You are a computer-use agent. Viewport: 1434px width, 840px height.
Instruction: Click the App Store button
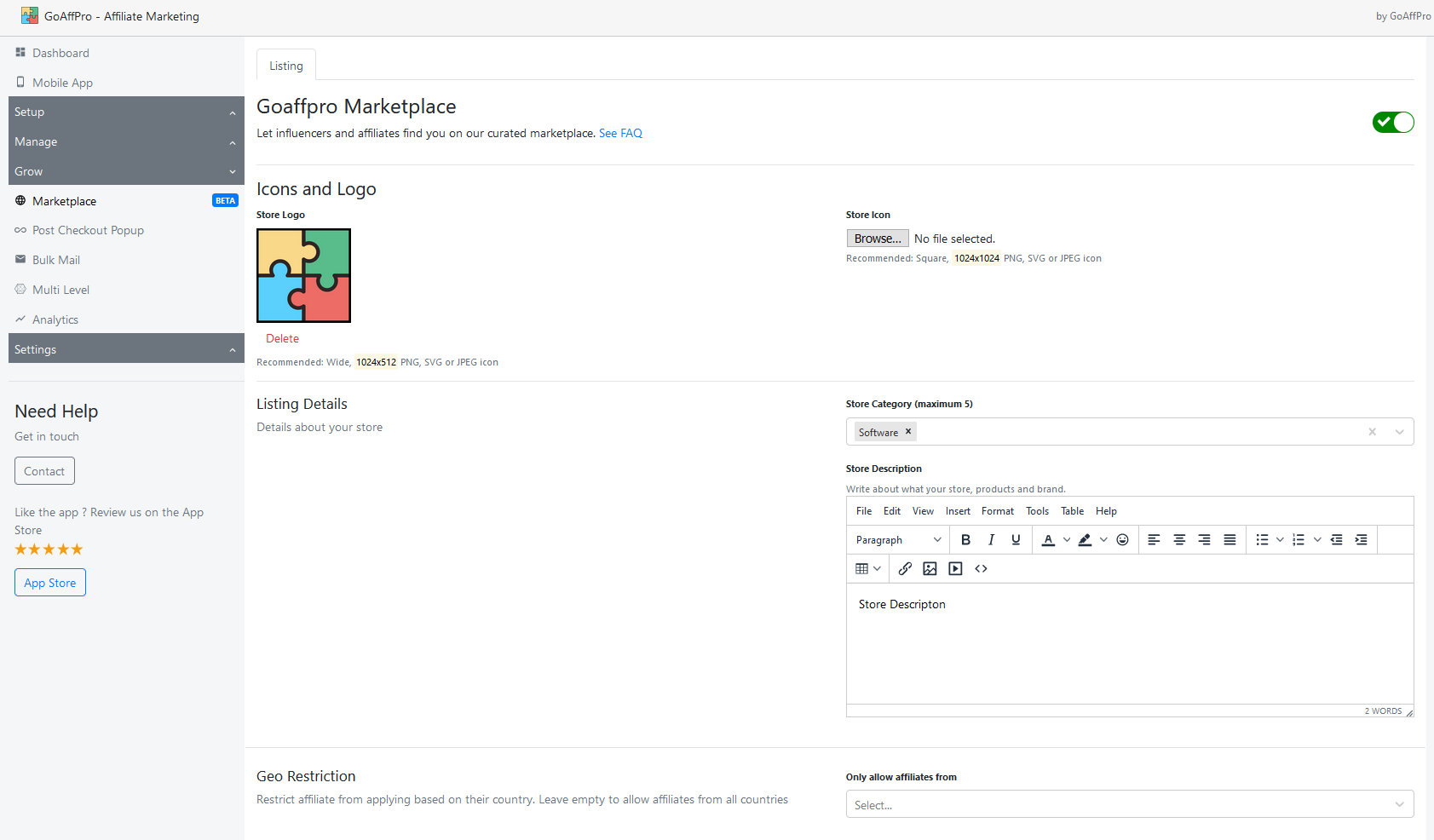click(50, 583)
